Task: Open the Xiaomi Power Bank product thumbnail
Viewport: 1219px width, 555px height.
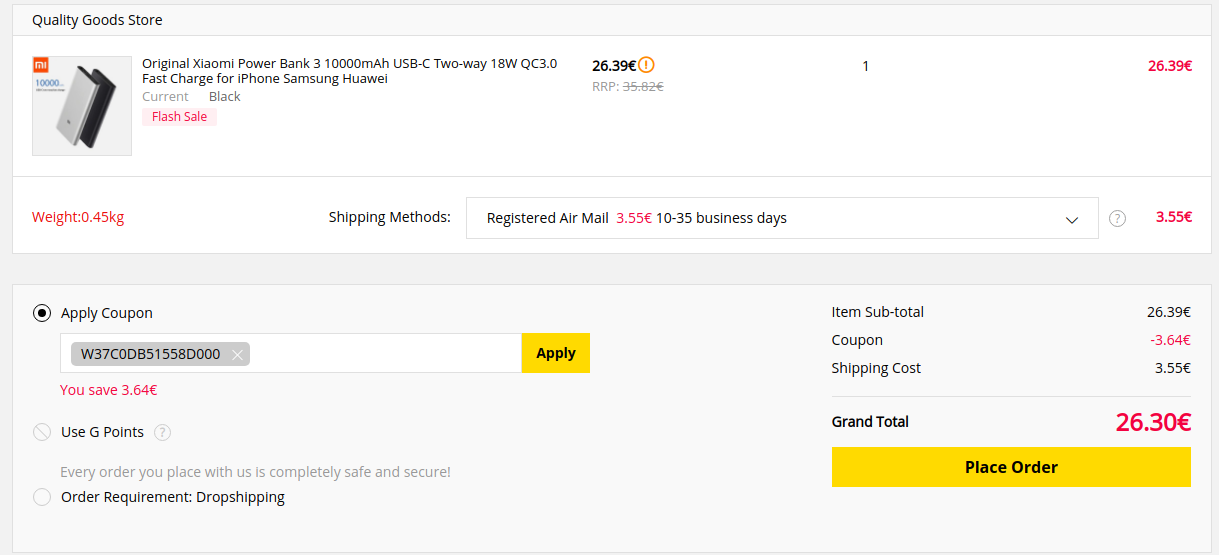Action: [82, 106]
